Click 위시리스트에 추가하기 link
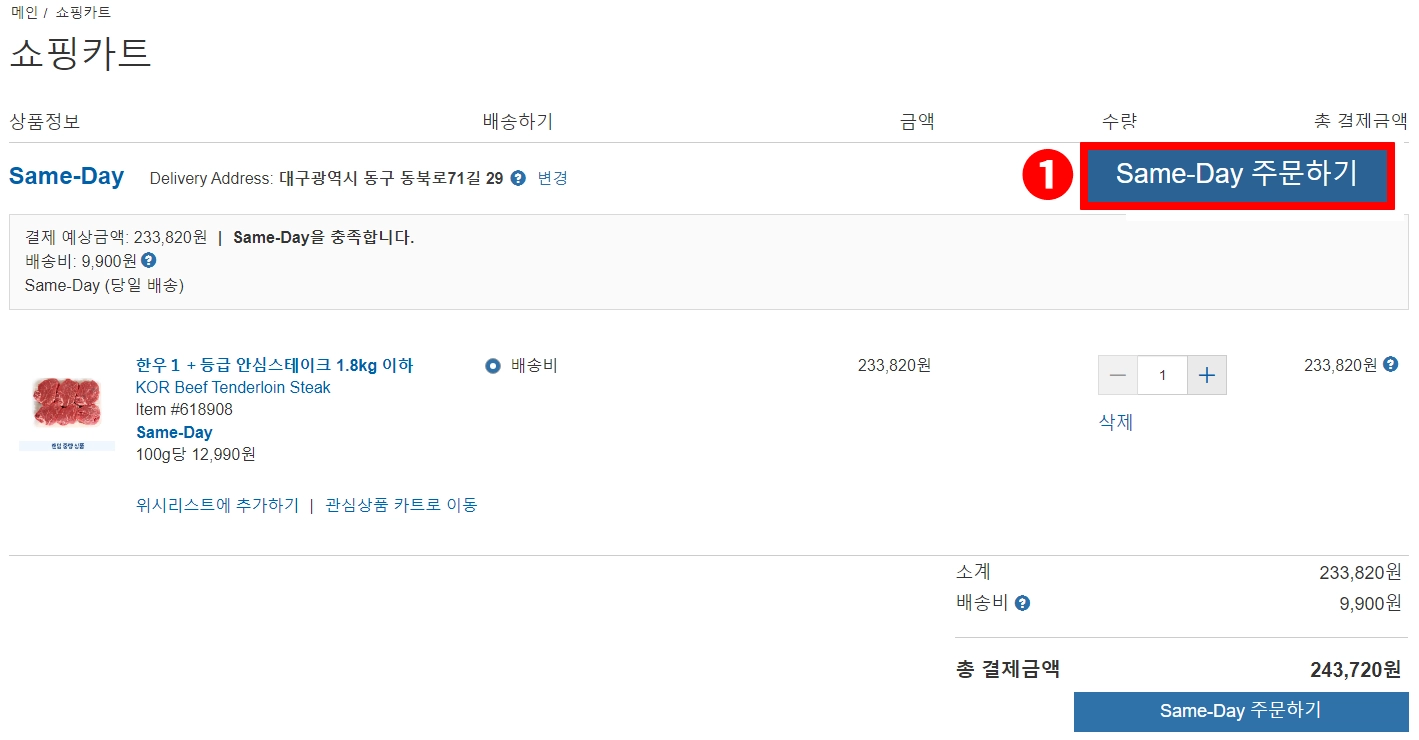The height and width of the screenshot is (740, 1419). [x=217, y=505]
